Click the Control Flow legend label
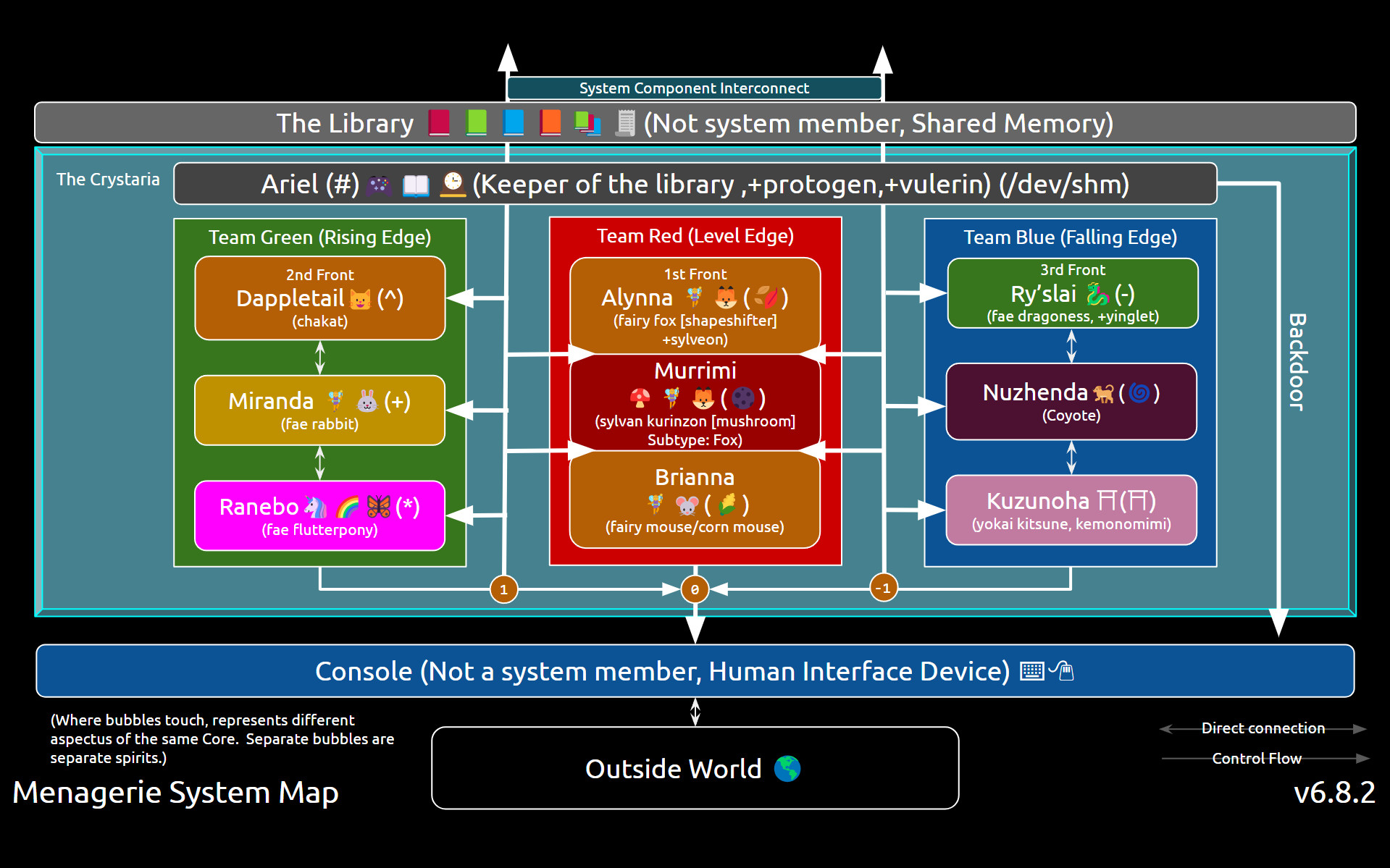The height and width of the screenshot is (868, 1390). [x=1257, y=759]
